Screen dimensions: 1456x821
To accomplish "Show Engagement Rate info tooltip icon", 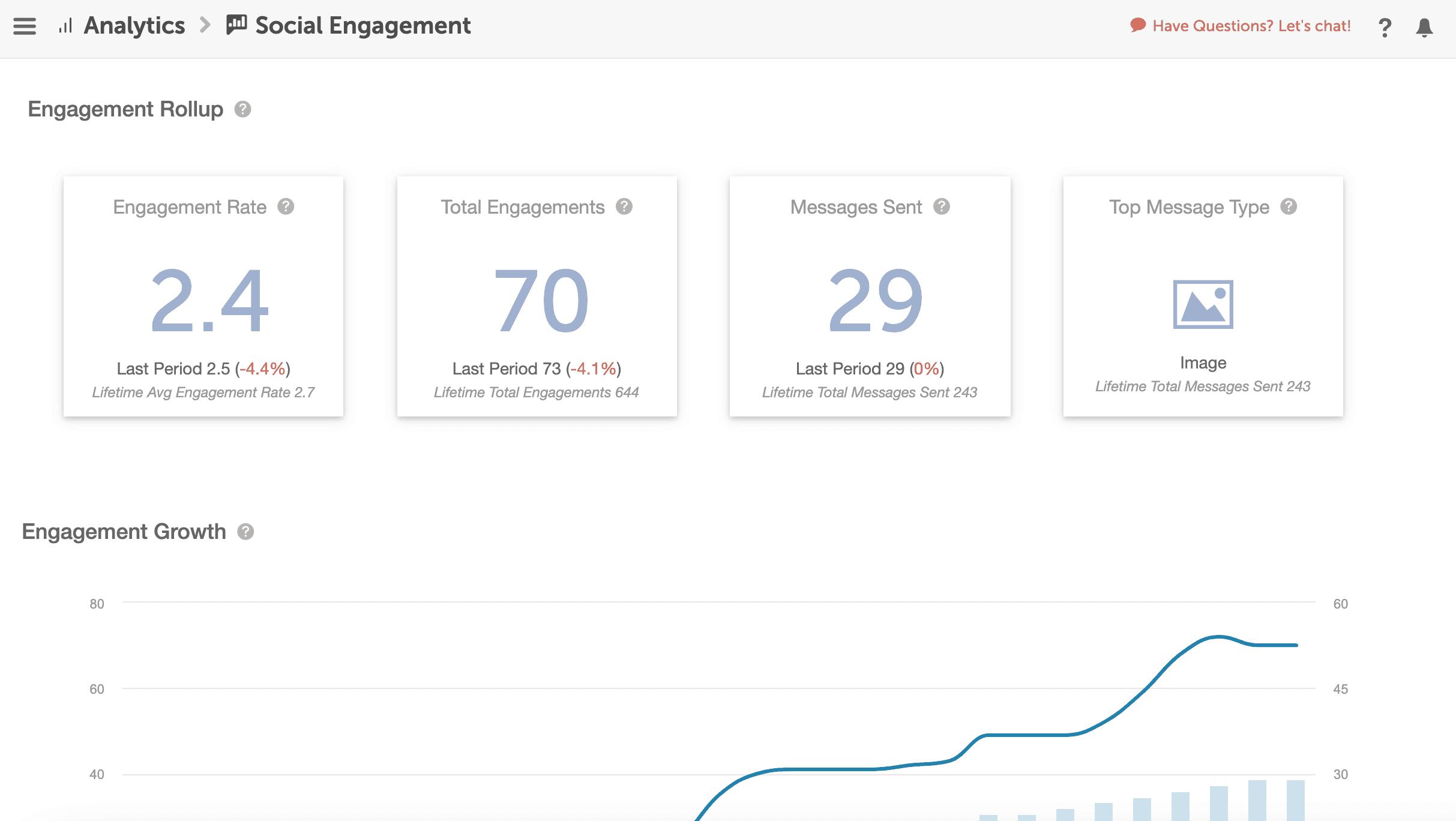I will (x=286, y=206).
